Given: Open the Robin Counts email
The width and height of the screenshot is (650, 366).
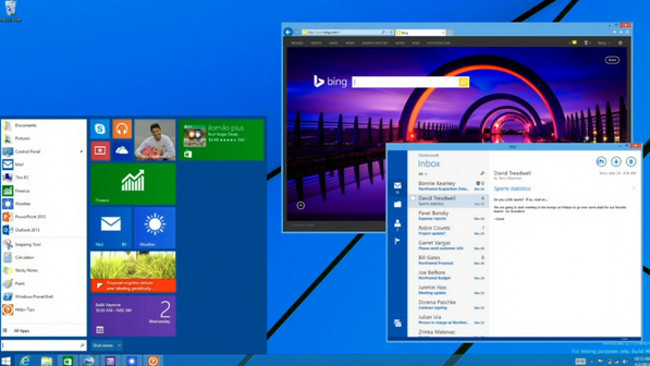Looking at the screenshot, I should pos(448,230).
